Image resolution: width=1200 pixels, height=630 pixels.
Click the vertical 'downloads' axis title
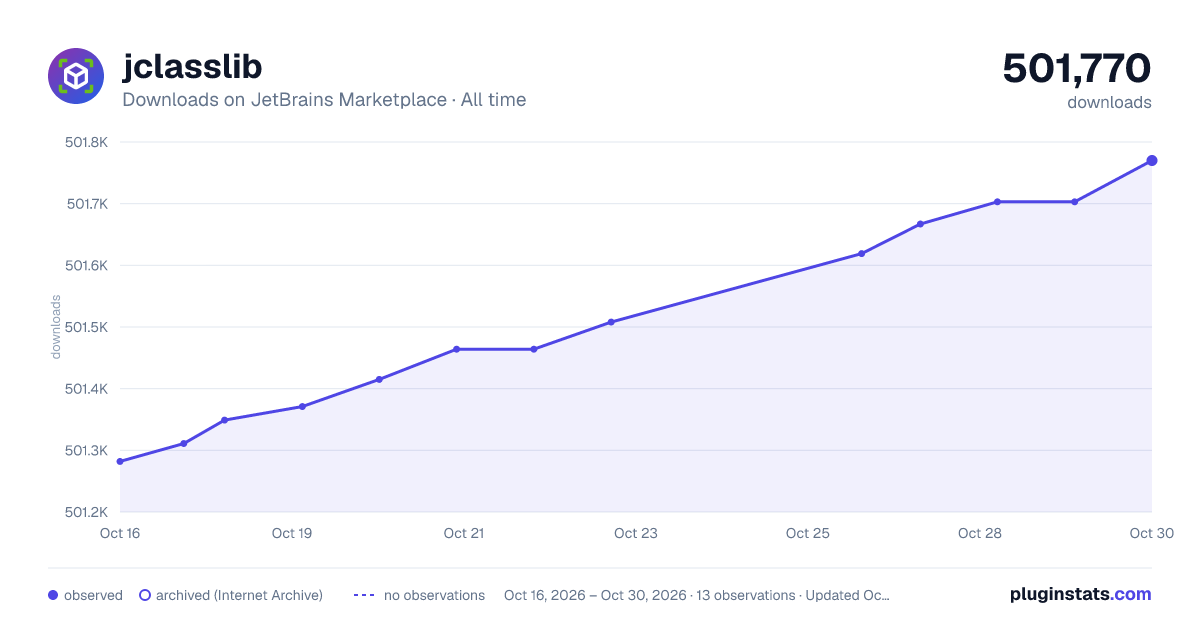click(x=56, y=327)
